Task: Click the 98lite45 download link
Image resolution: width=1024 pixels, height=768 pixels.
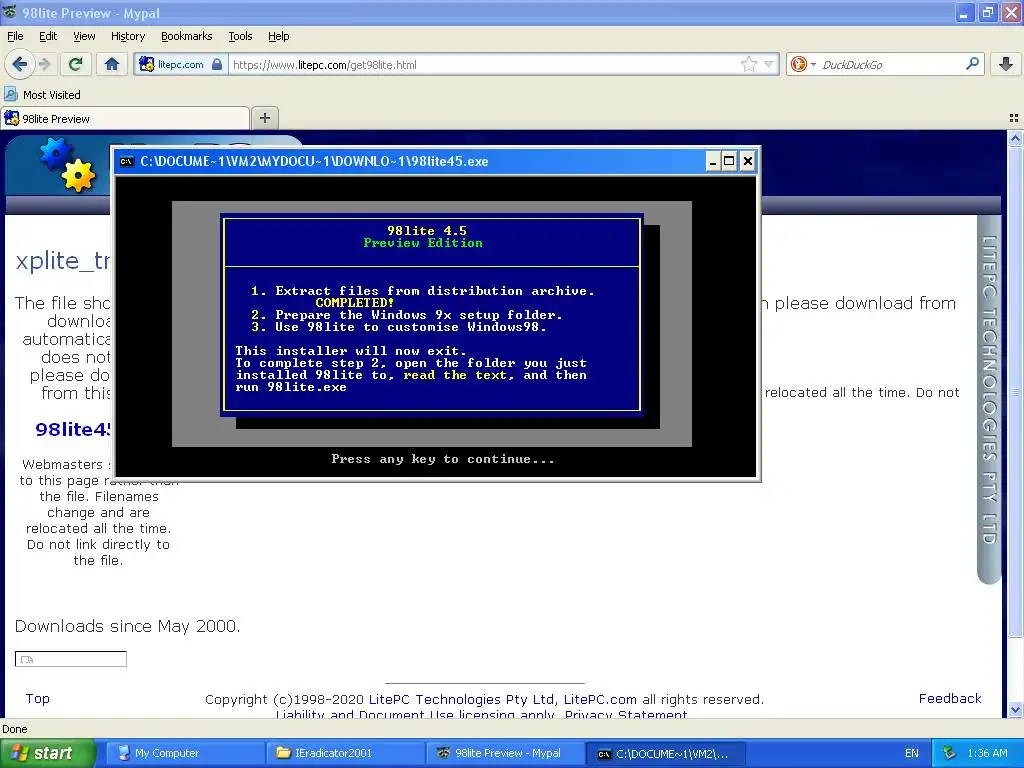Action: [x=72, y=429]
